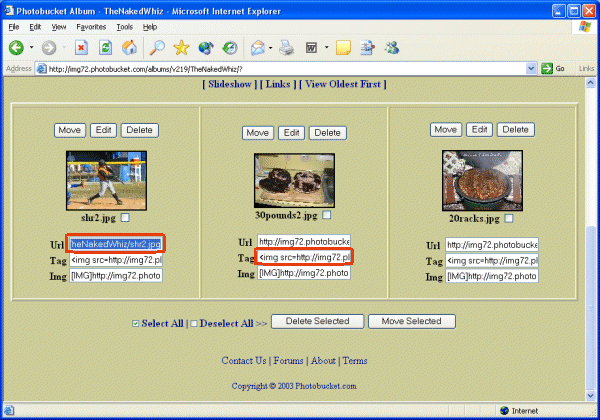Open the Search magnifier icon
The width and height of the screenshot is (600, 420).
[157, 48]
